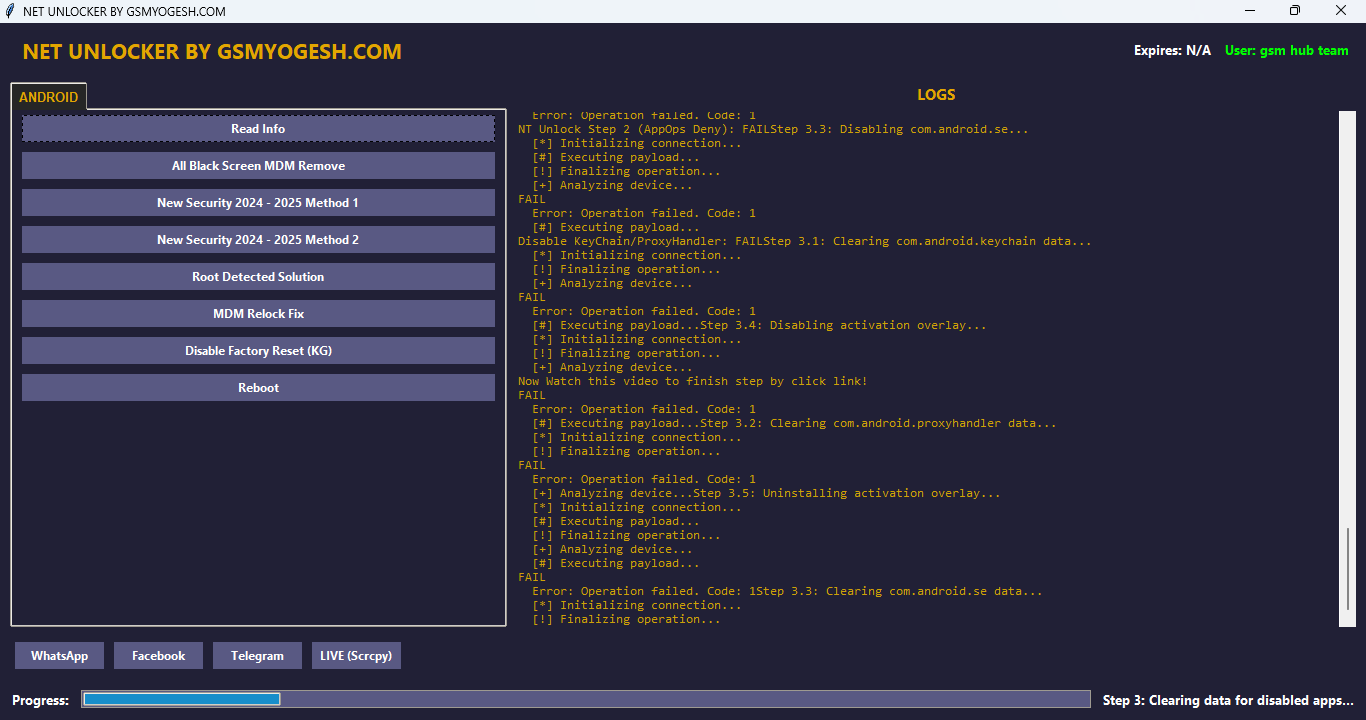Reboot the device

pyautogui.click(x=258, y=388)
